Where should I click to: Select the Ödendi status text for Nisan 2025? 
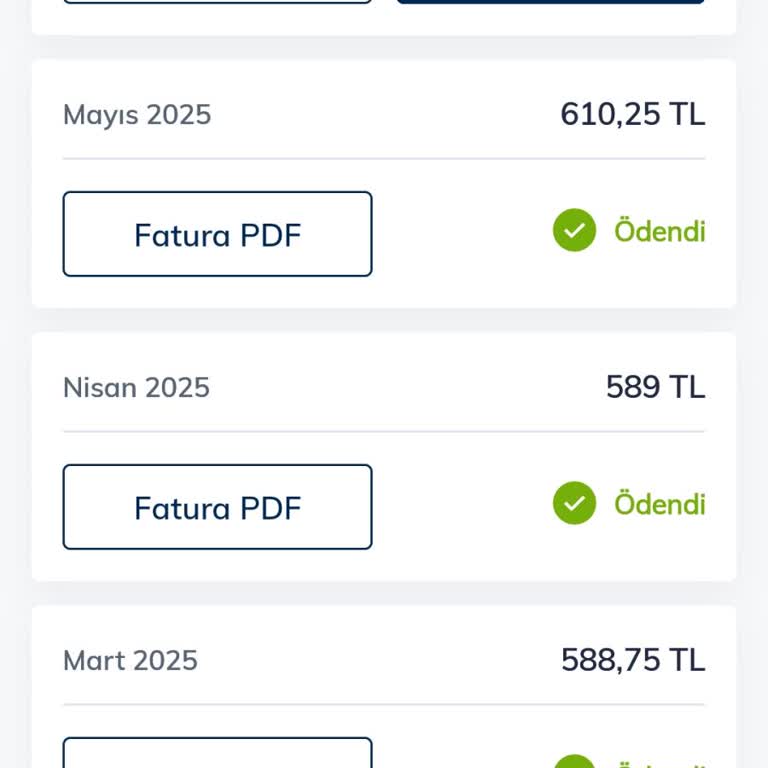[x=659, y=504]
